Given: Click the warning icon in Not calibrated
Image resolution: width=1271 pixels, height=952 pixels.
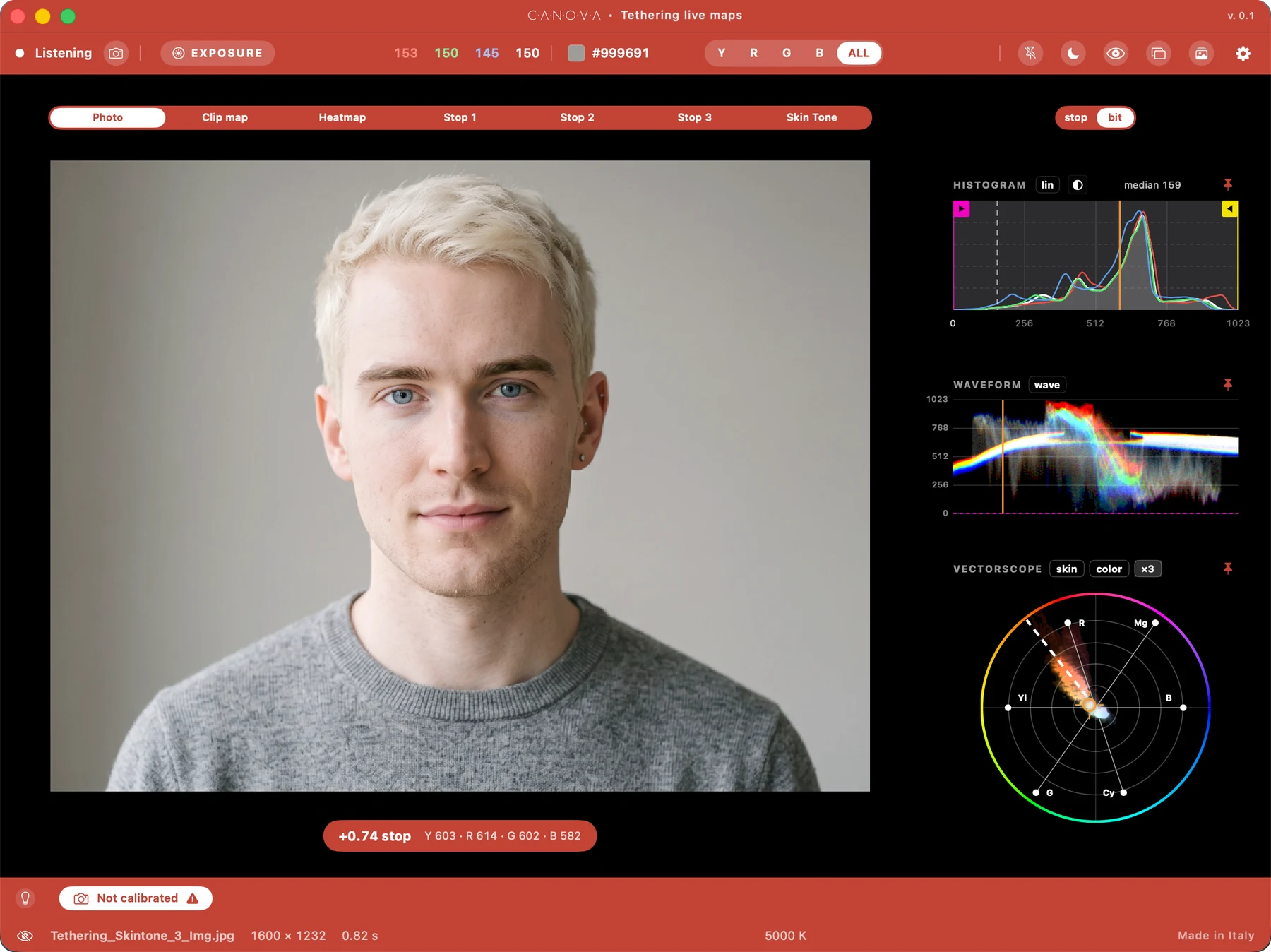Looking at the screenshot, I should (x=193, y=898).
